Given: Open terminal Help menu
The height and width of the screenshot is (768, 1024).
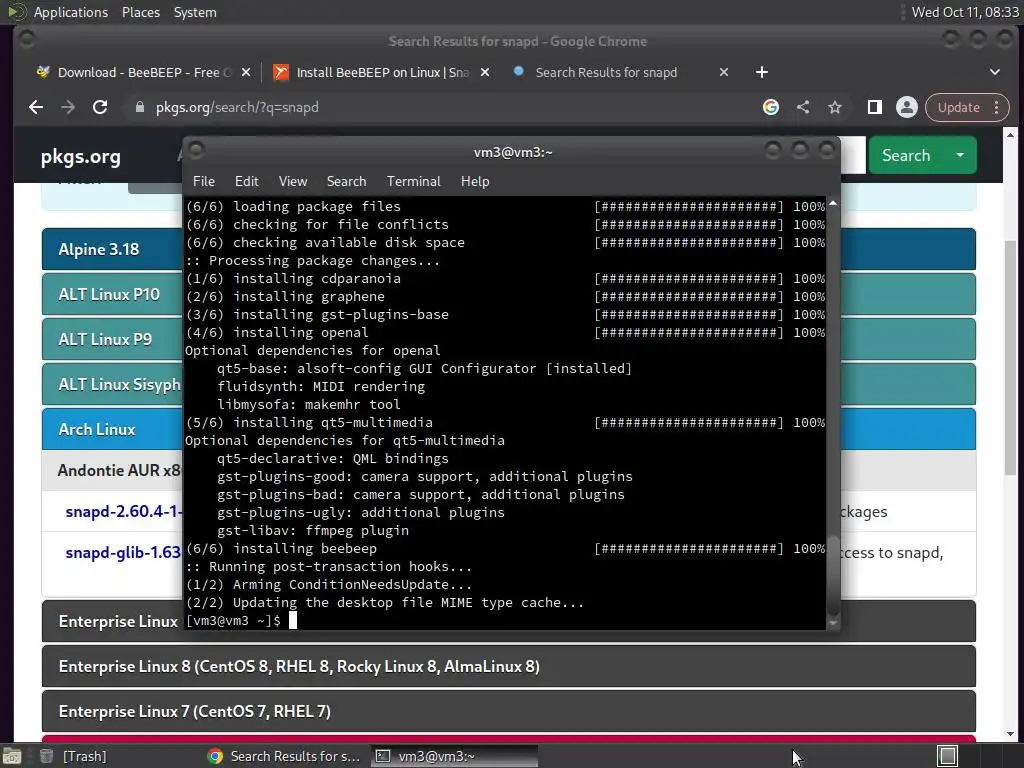Looking at the screenshot, I should [475, 182].
